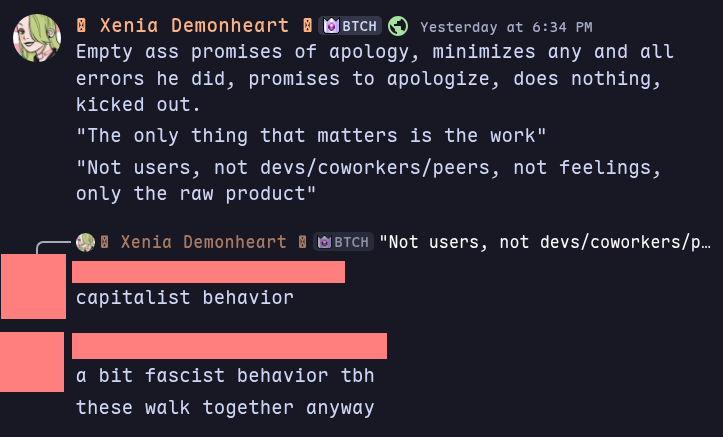This screenshot has height=437, width=723.
Task: Open the redacted avatar beside "capitalist behavior"
Action: click(33, 287)
